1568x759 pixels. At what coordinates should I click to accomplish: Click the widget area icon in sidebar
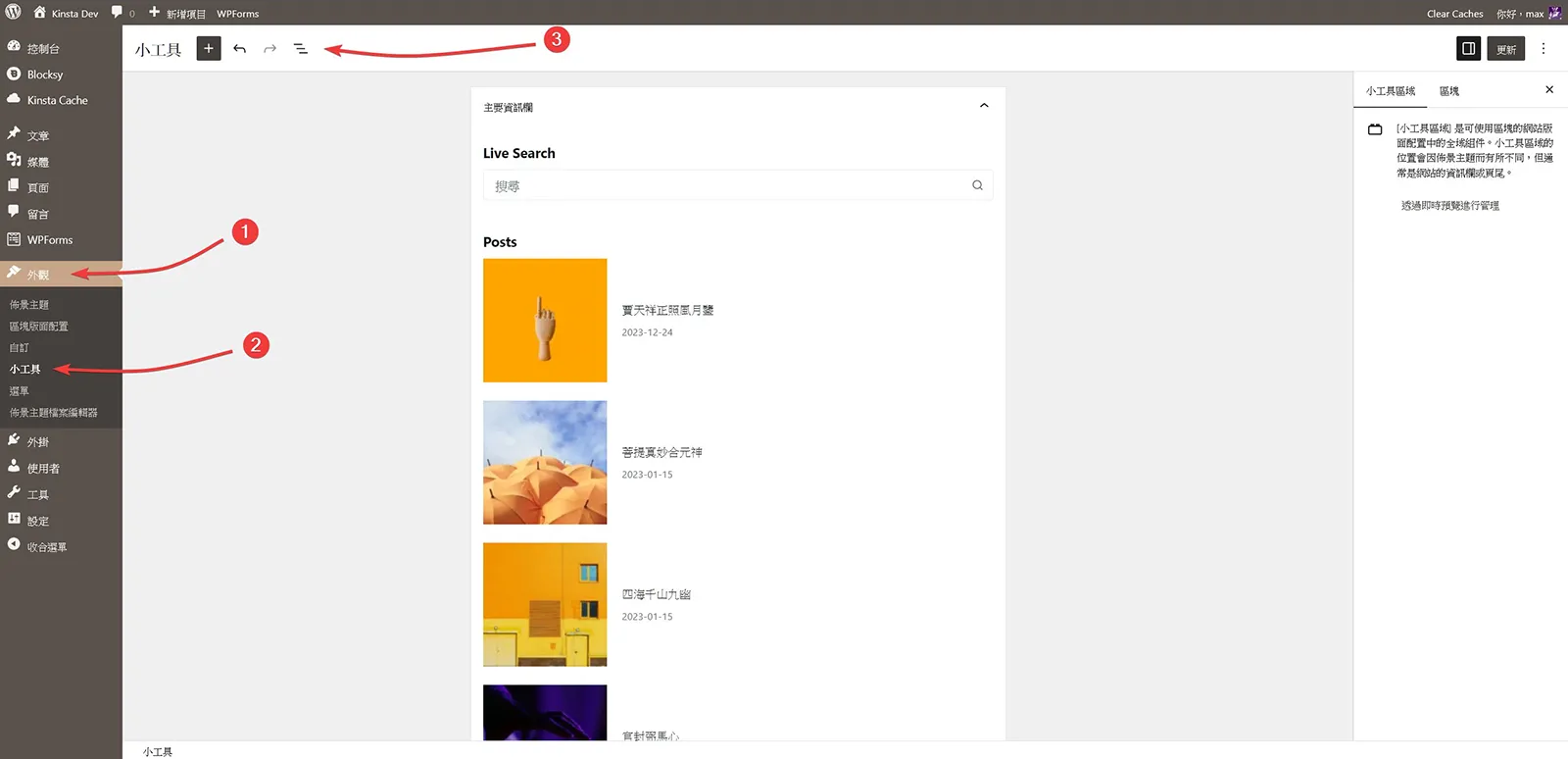(1375, 129)
